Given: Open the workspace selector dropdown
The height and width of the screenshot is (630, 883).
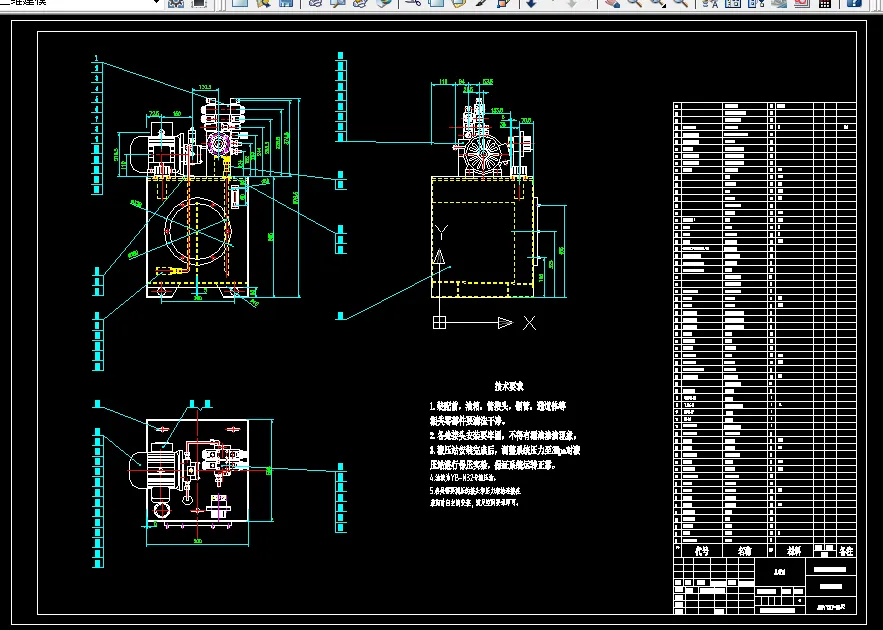Looking at the screenshot, I should [x=156, y=2].
